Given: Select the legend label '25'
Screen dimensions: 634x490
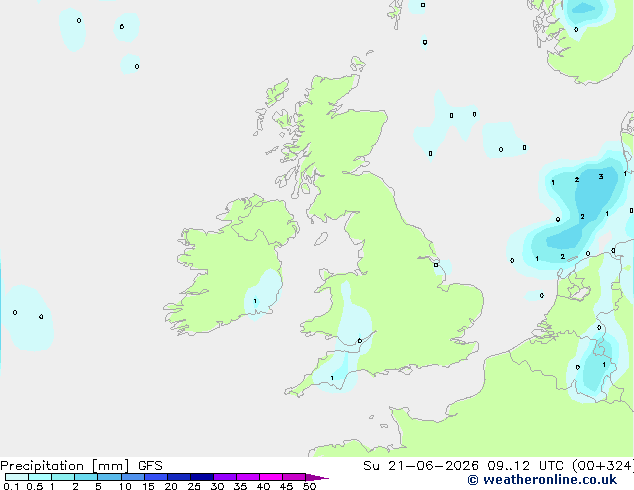Looking at the screenshot, I should 194,486.
